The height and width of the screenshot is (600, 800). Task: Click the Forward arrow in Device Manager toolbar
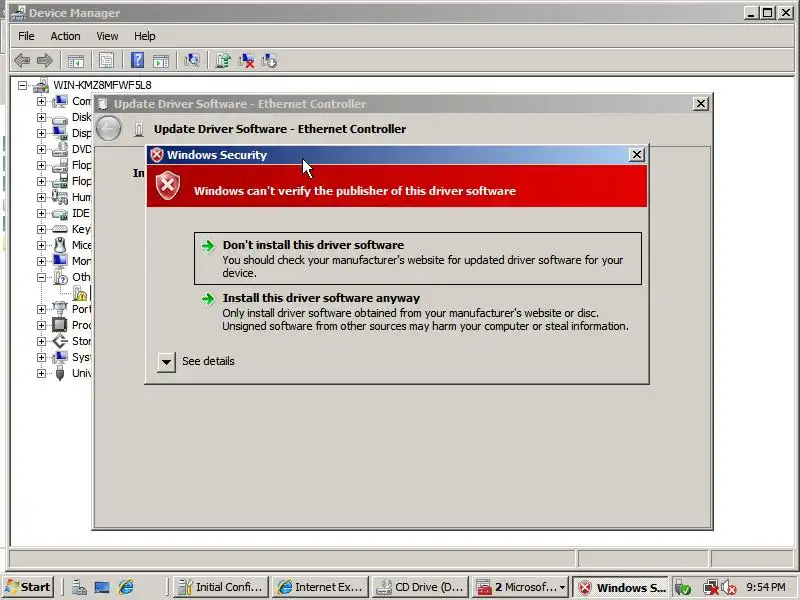[45, 61]
